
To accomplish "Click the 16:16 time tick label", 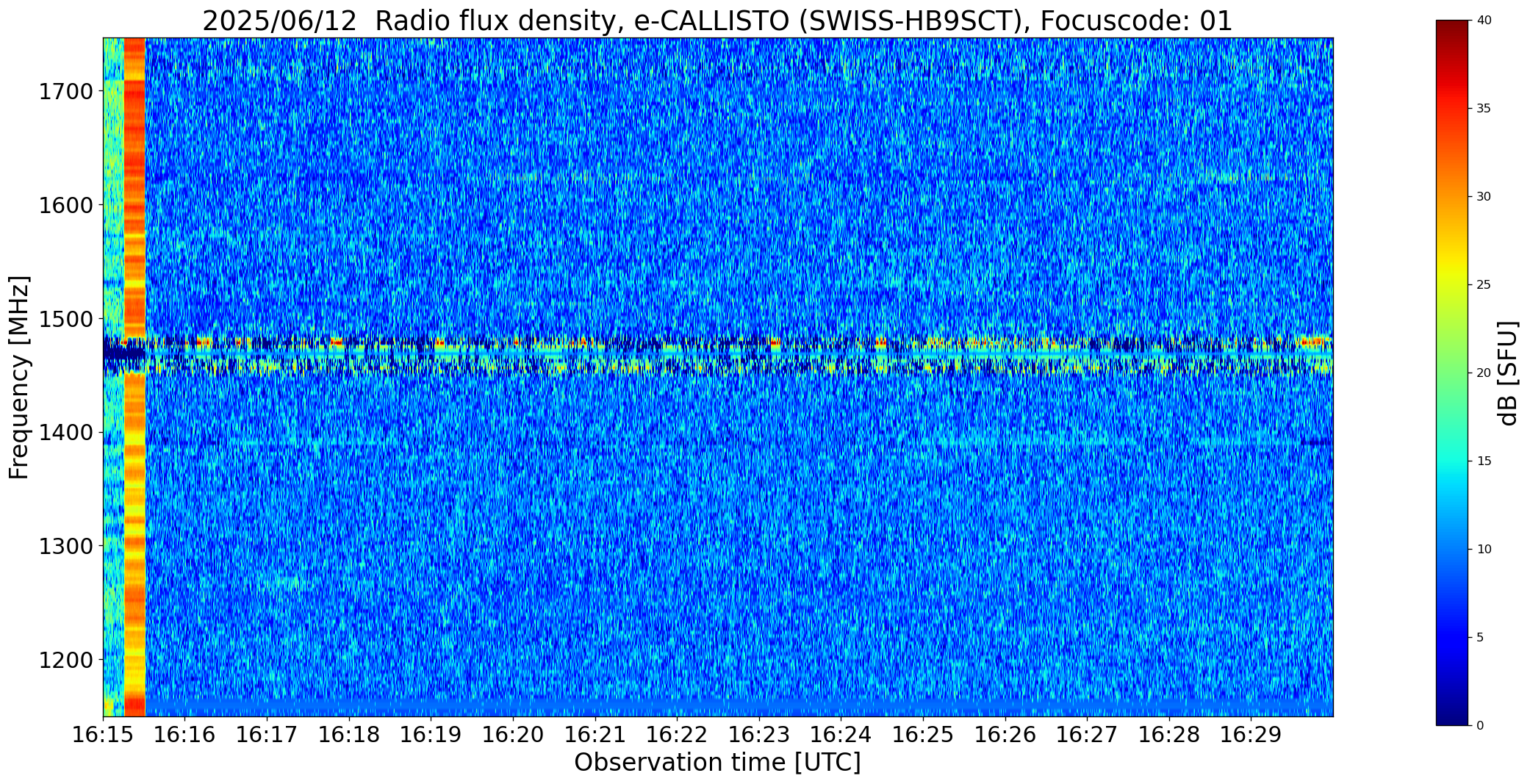I will (185, 735).
